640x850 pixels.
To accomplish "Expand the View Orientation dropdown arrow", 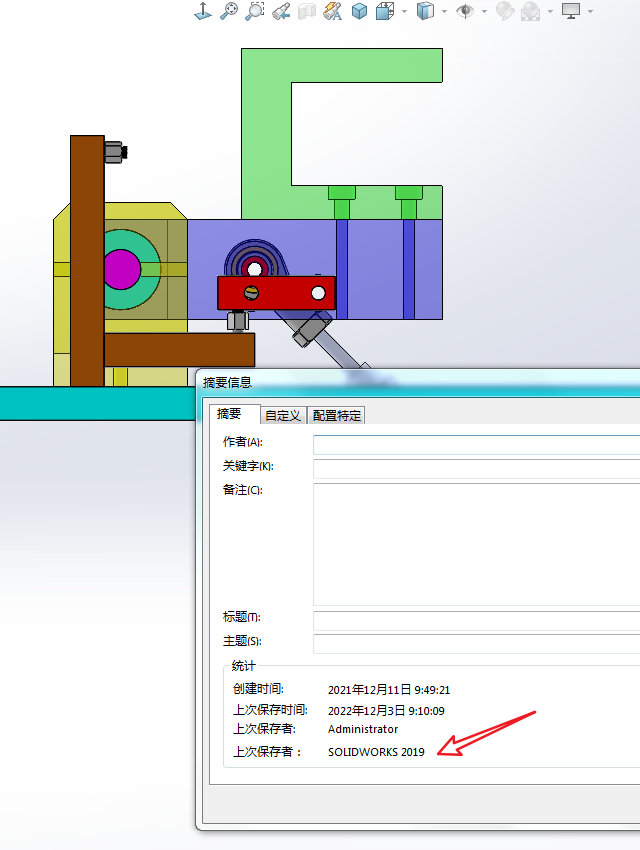I will 404,11.
